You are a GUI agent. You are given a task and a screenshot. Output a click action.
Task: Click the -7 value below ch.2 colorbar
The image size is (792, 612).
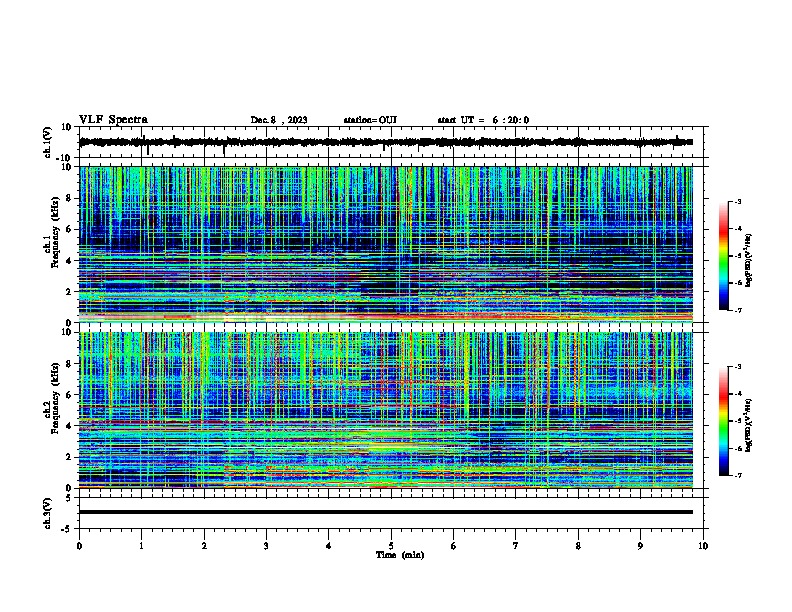coord(737,475)
